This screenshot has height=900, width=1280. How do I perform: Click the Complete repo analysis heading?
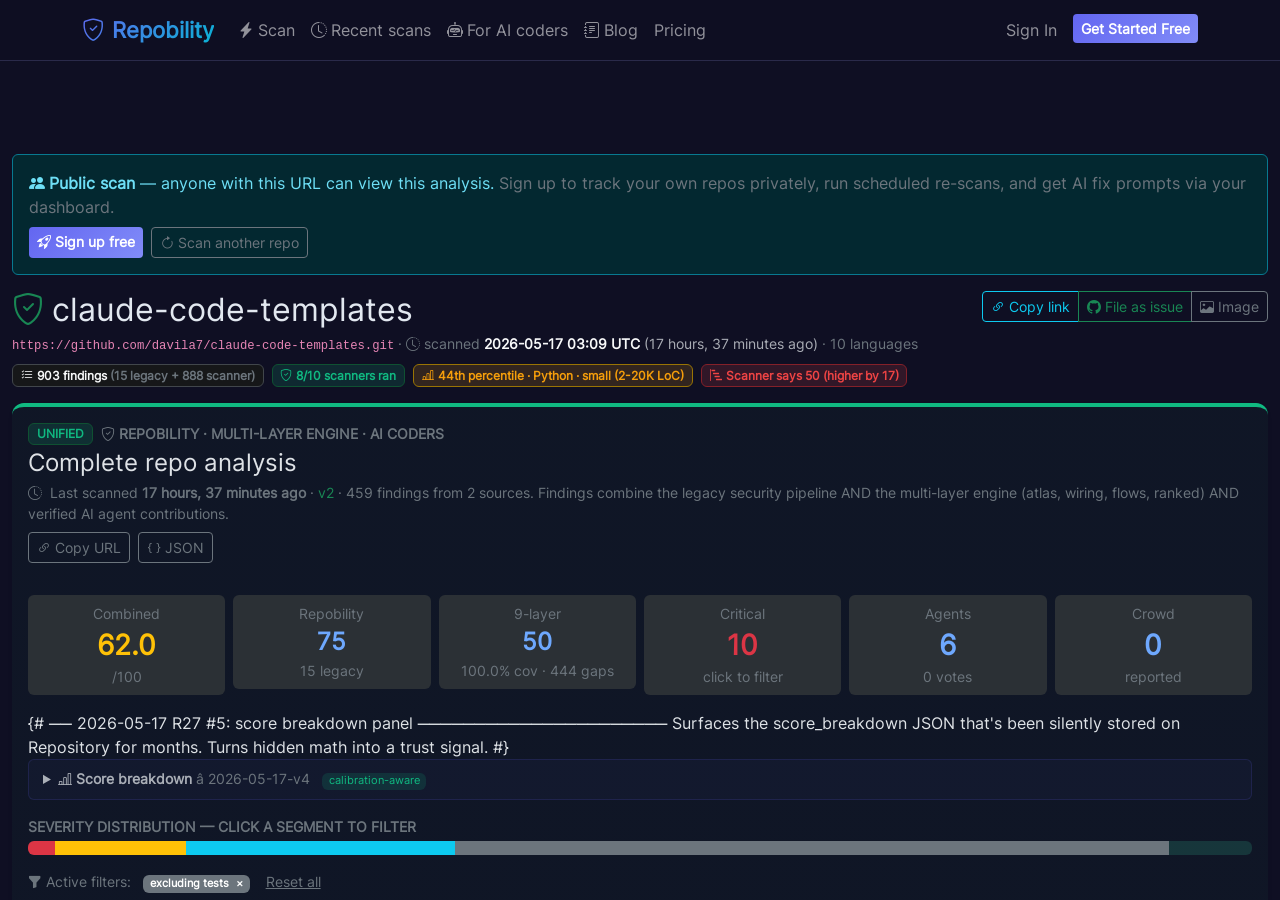click(162, 462)
